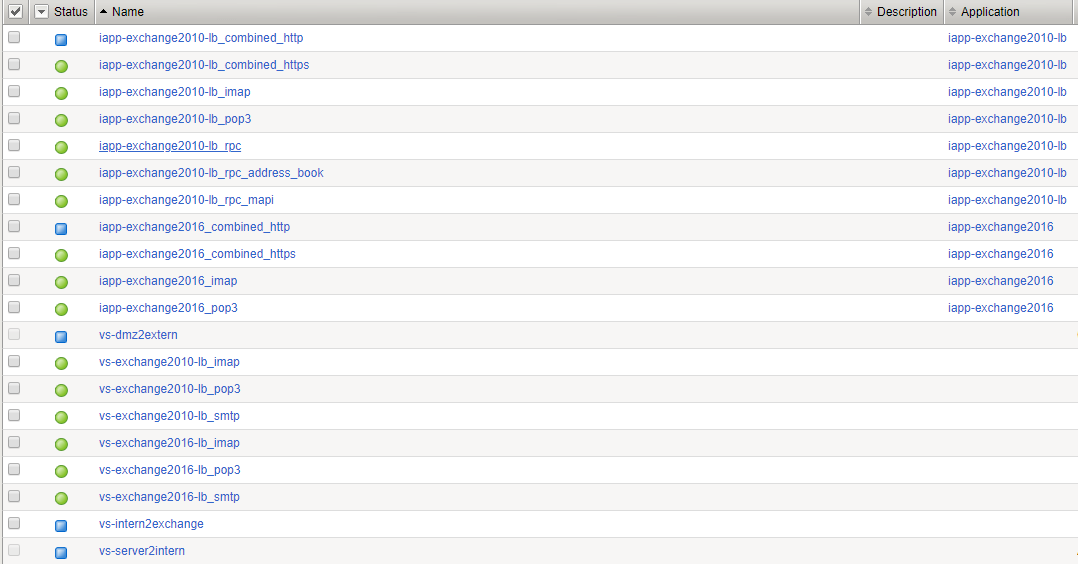Click status icon for iapp-exchange2010-lb_combined_http

(x=61, y=40)
